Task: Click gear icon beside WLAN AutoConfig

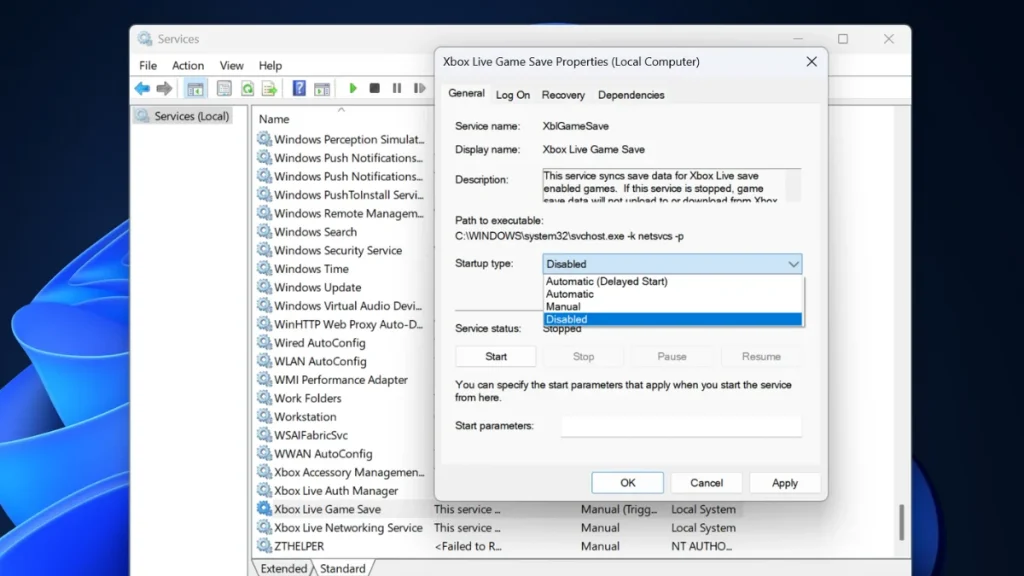Action: click(x=264, y=360)
